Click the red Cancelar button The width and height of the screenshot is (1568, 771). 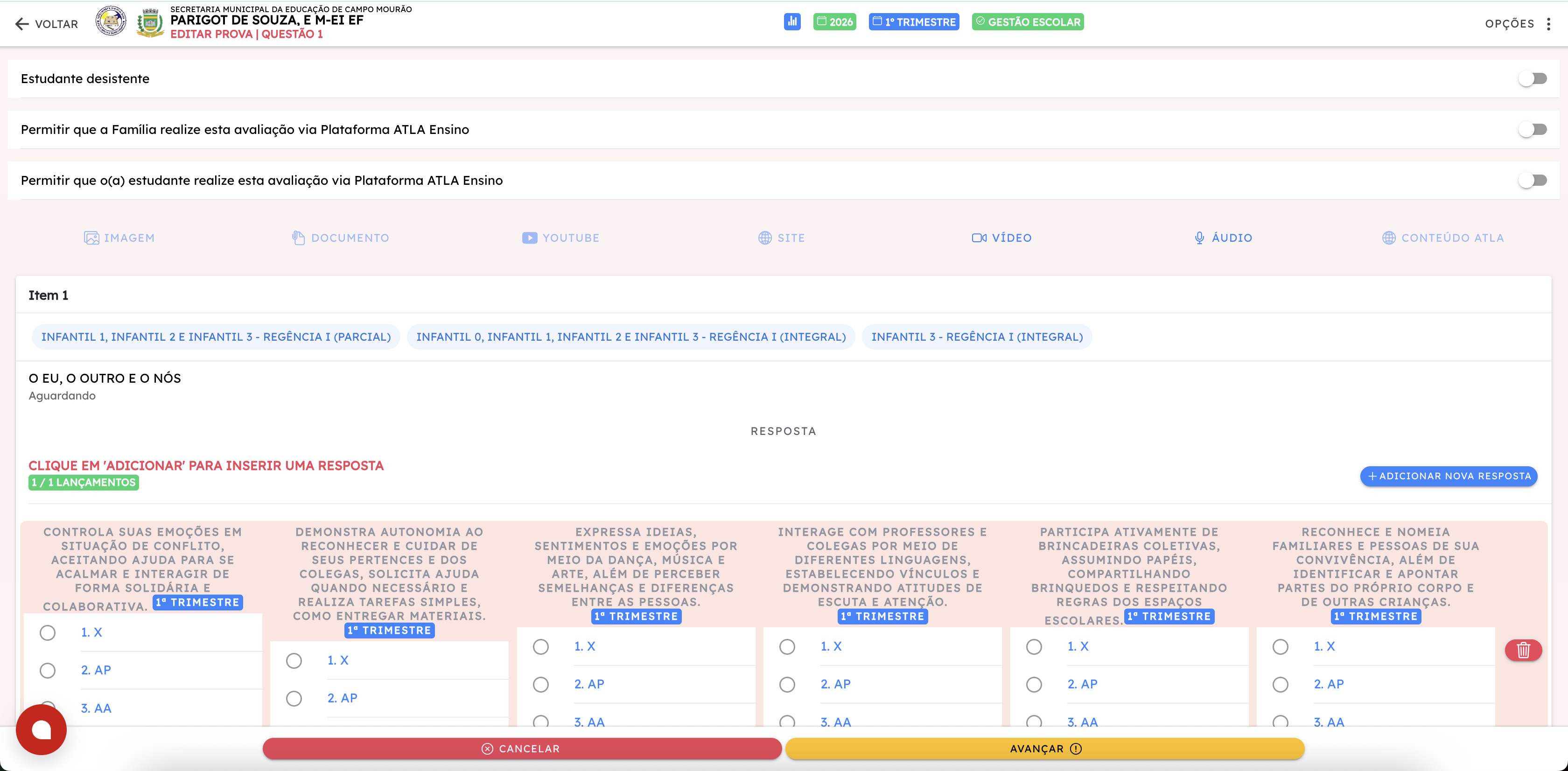pos(522,749)
